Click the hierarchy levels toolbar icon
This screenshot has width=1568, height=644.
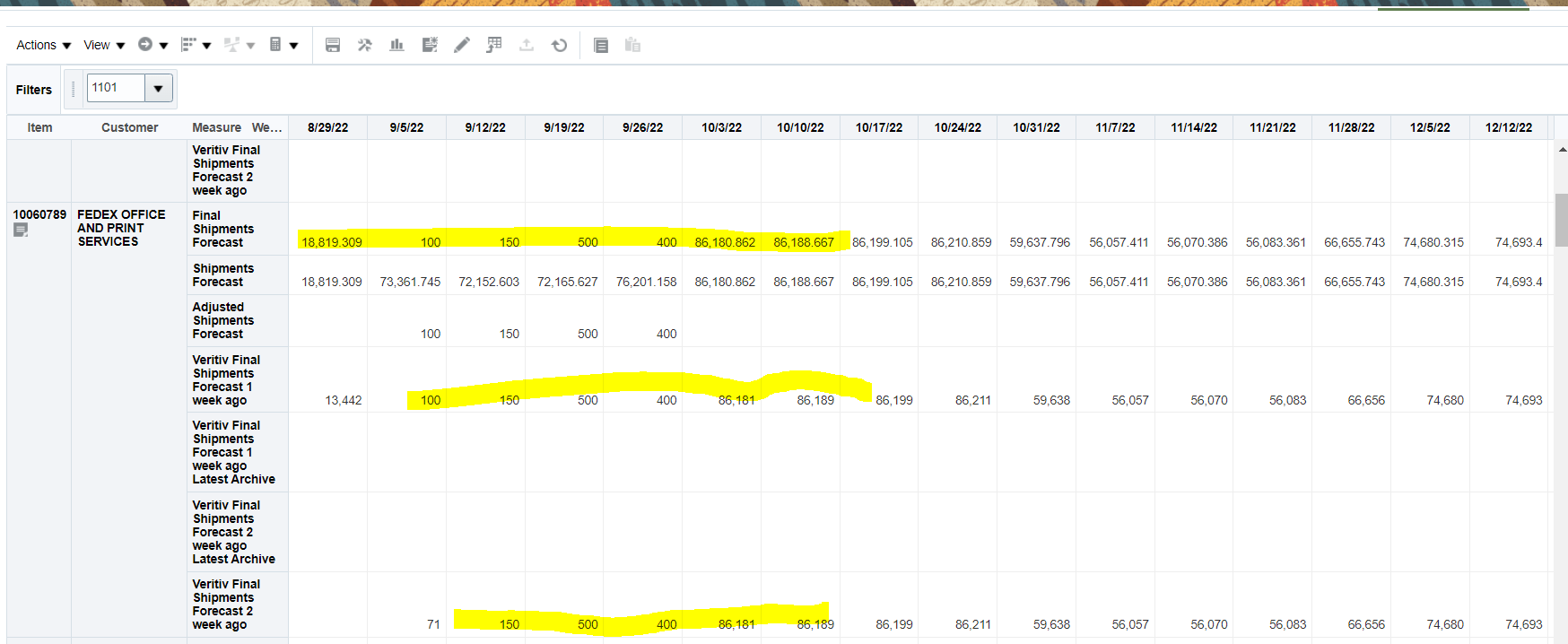(x=189, y=44)
